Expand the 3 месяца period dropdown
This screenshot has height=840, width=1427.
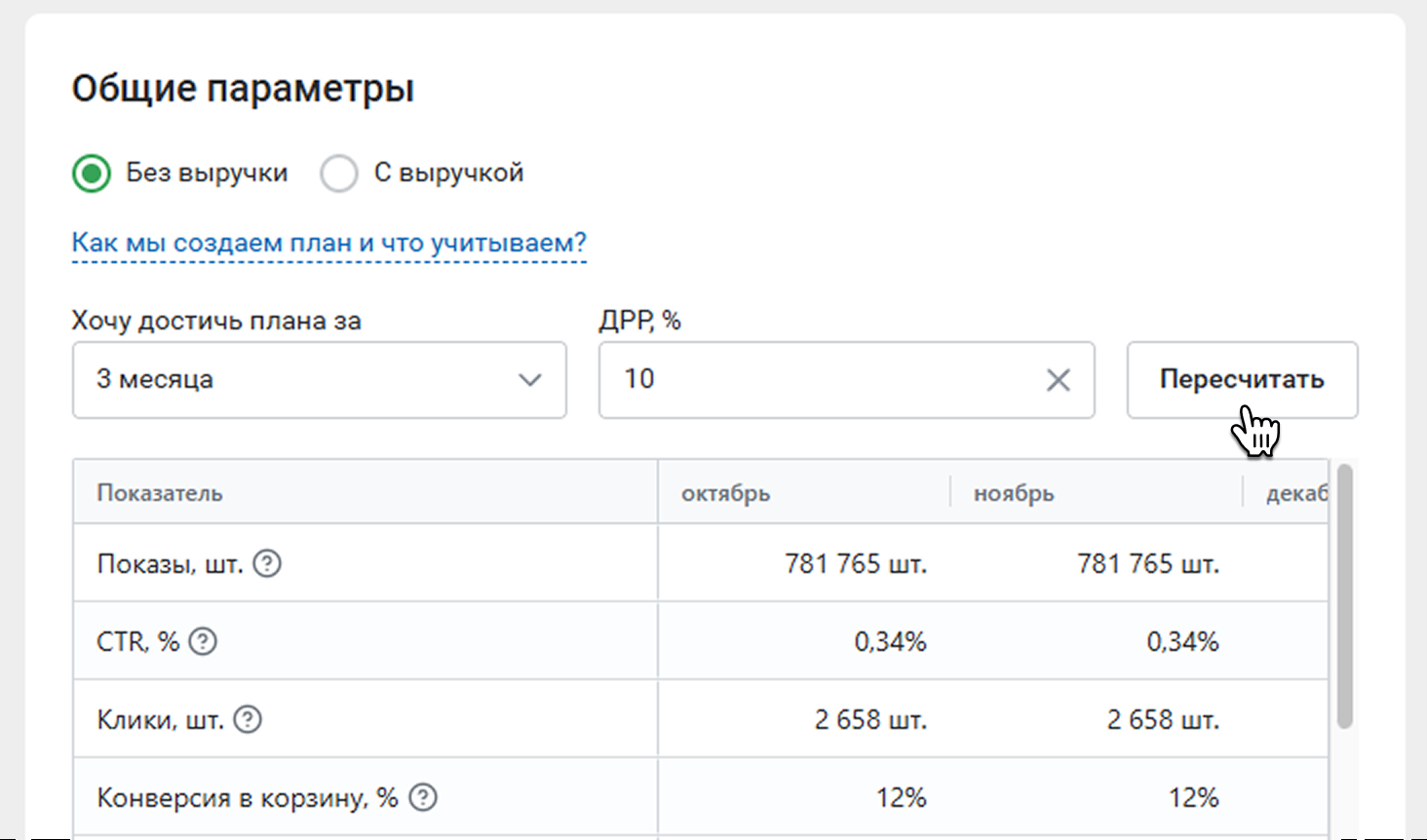point(319,380)
